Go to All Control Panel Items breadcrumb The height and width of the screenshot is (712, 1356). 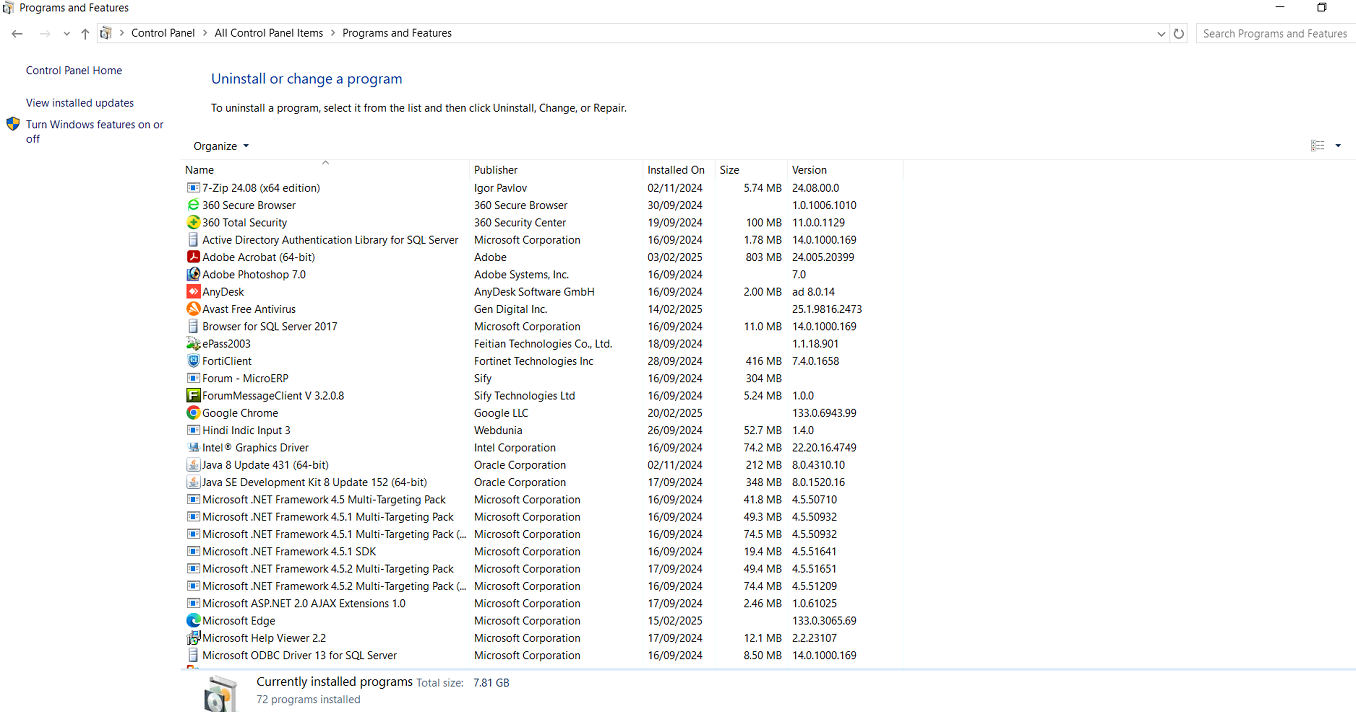269,33
